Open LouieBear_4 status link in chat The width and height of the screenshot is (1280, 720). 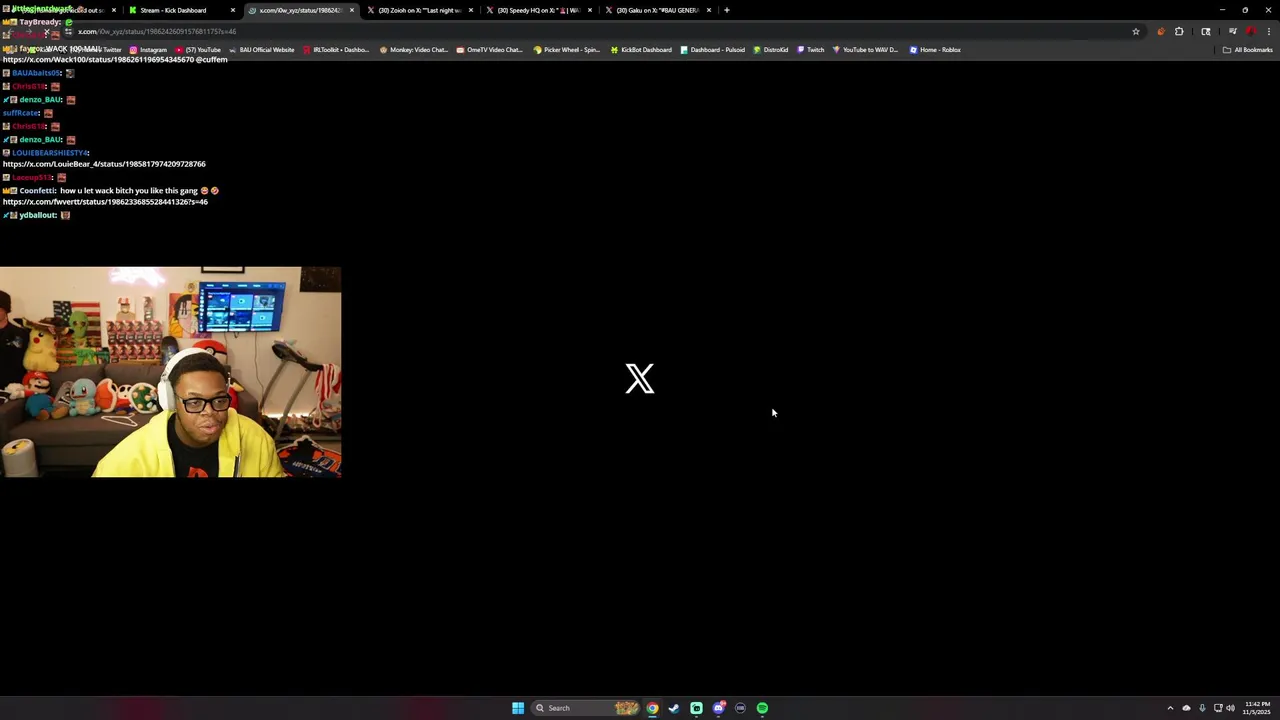click(x=104, y=164)
